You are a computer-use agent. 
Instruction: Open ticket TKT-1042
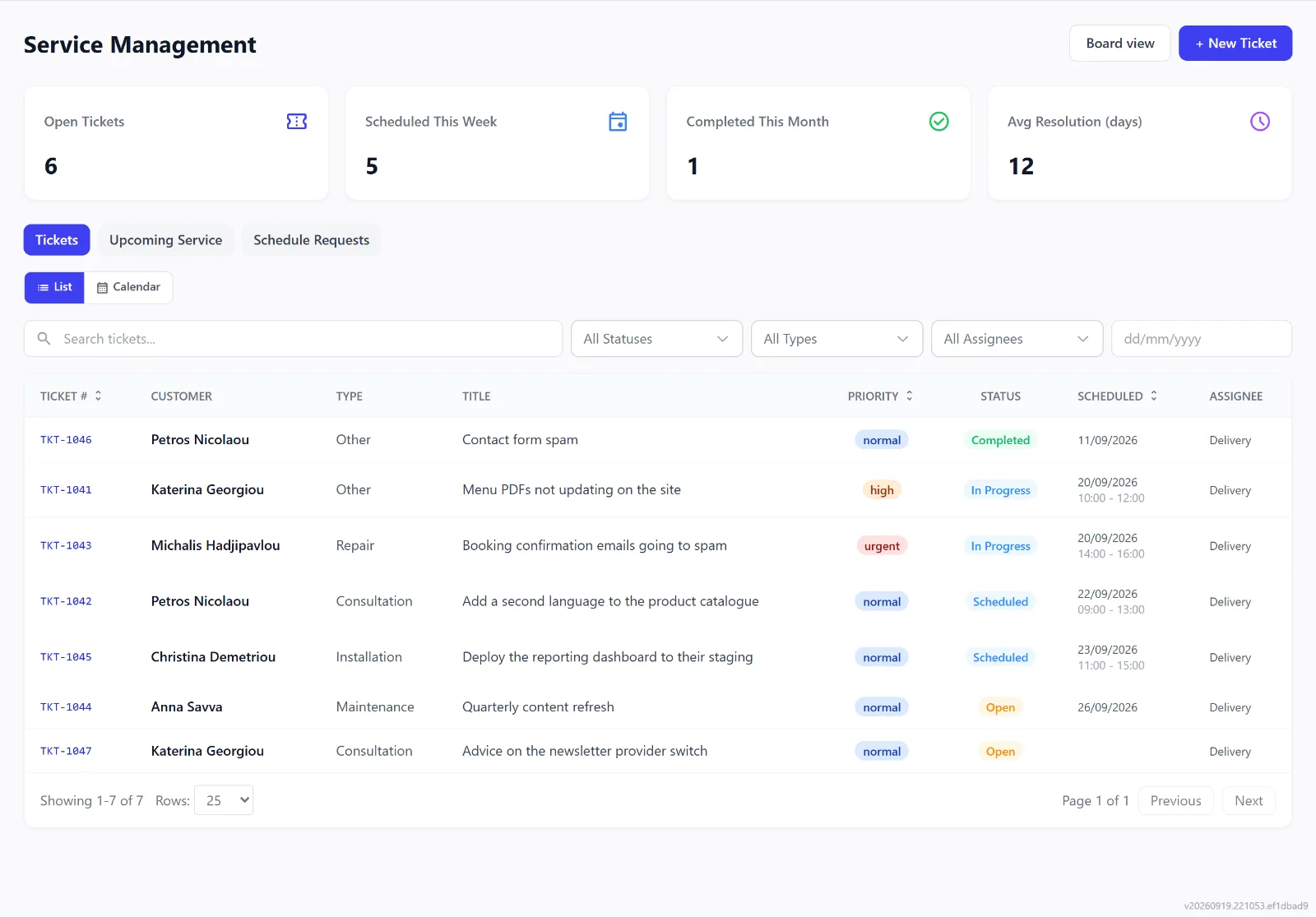coord(66,602)
